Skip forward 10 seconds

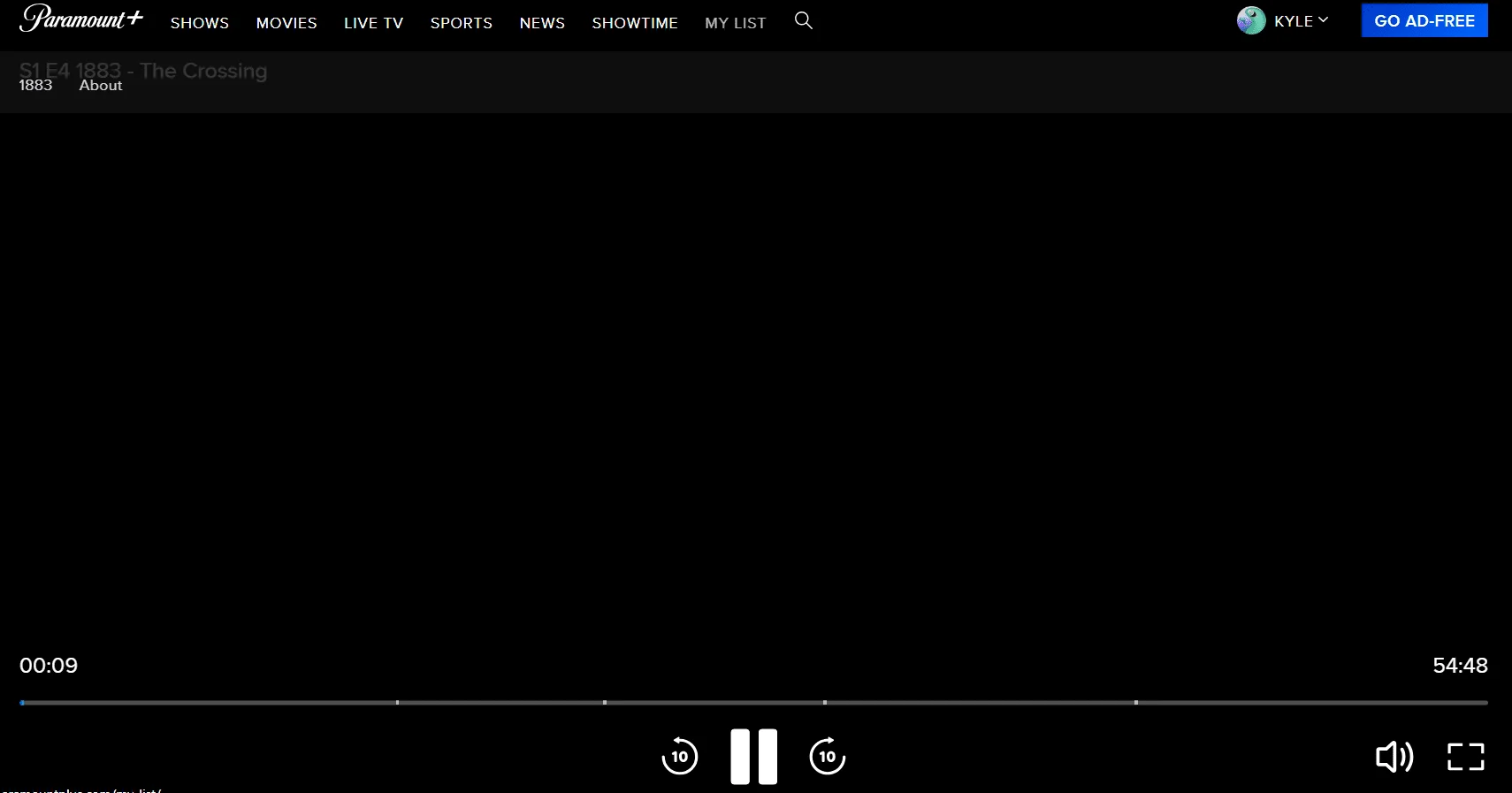[x=827, y=756]
